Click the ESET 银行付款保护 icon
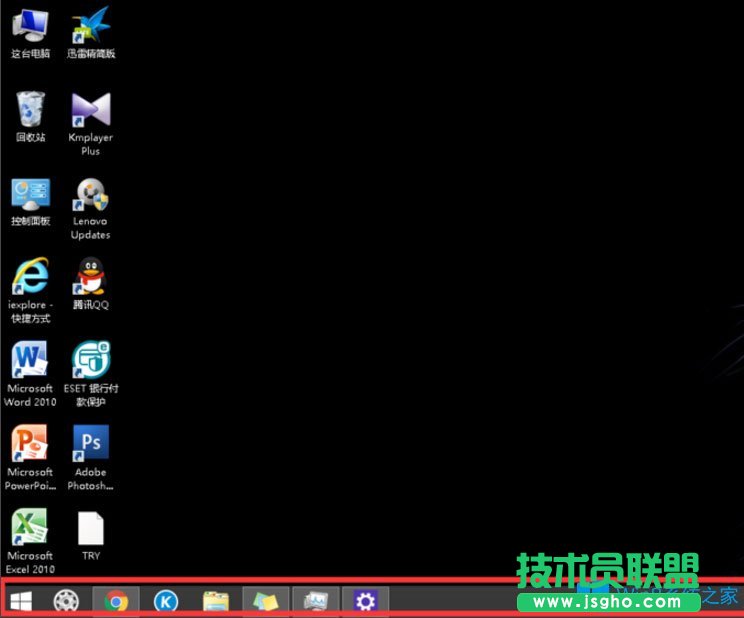 [91, 360]
